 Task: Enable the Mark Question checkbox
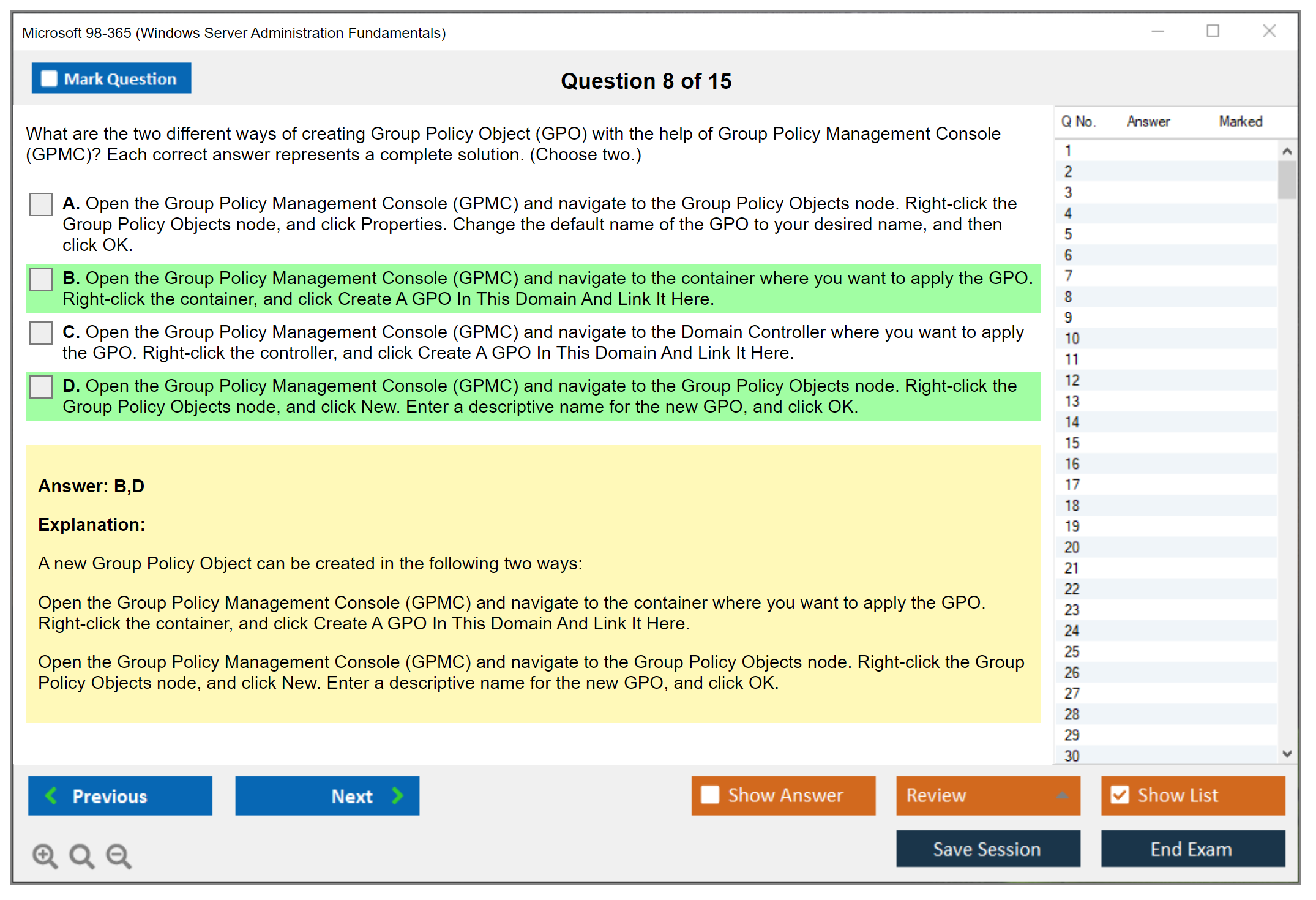49,78
